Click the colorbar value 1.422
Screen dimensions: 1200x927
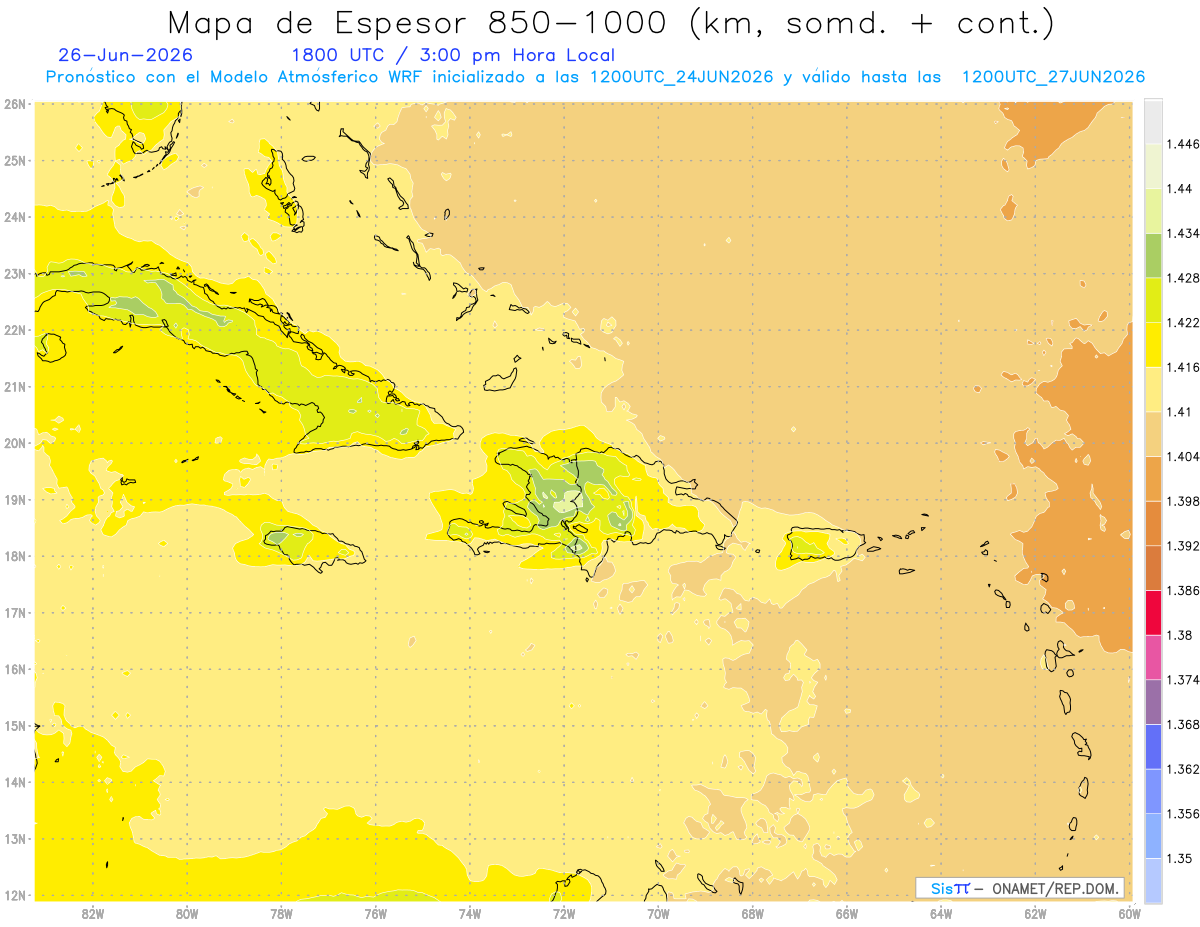pos(1185,323)
